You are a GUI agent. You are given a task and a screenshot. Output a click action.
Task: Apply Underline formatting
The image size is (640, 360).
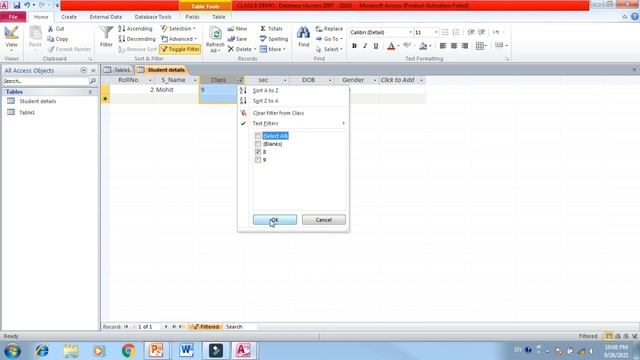click(x=376, y=46)
